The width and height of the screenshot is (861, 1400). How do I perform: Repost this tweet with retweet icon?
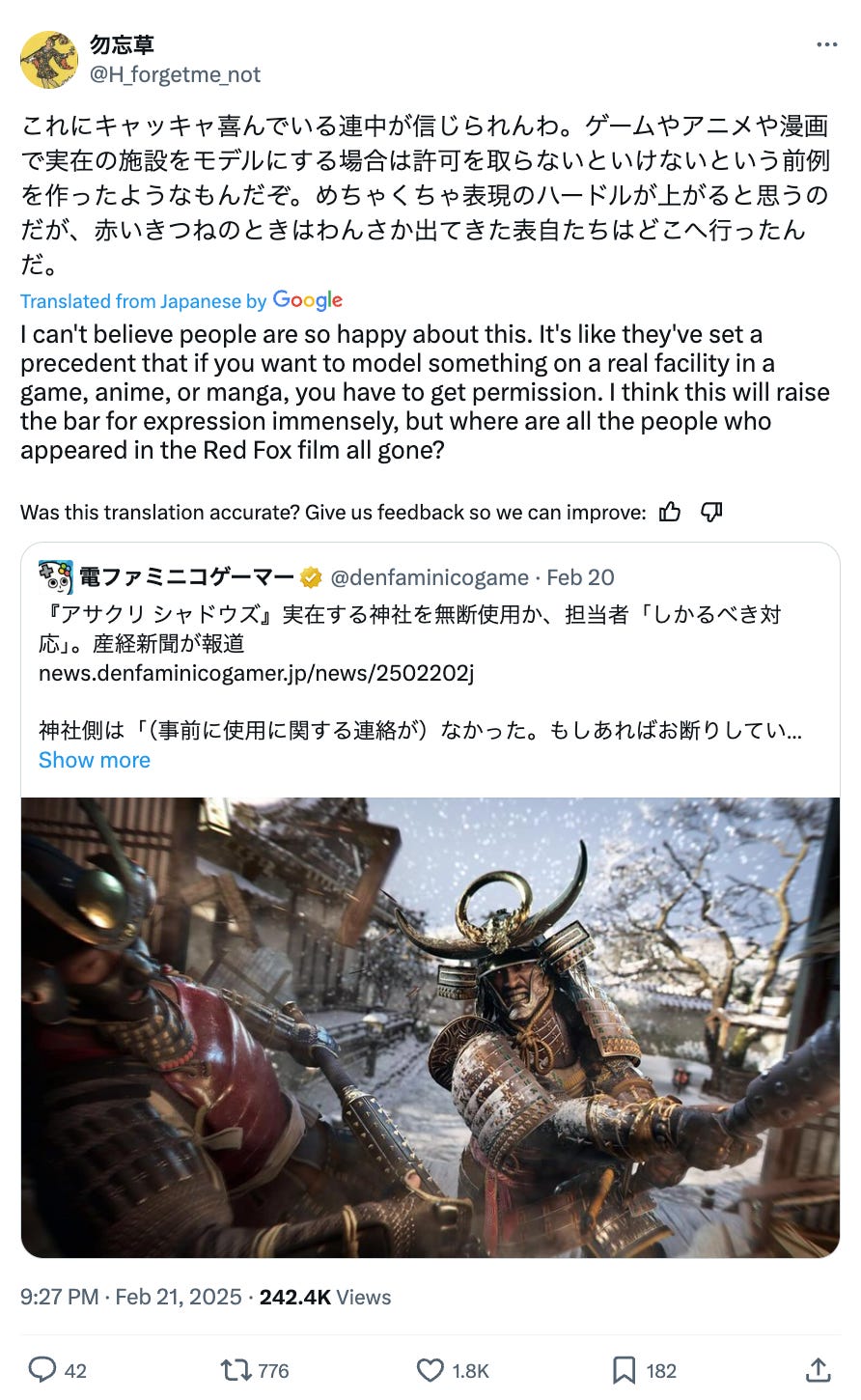pos(235,1370)
